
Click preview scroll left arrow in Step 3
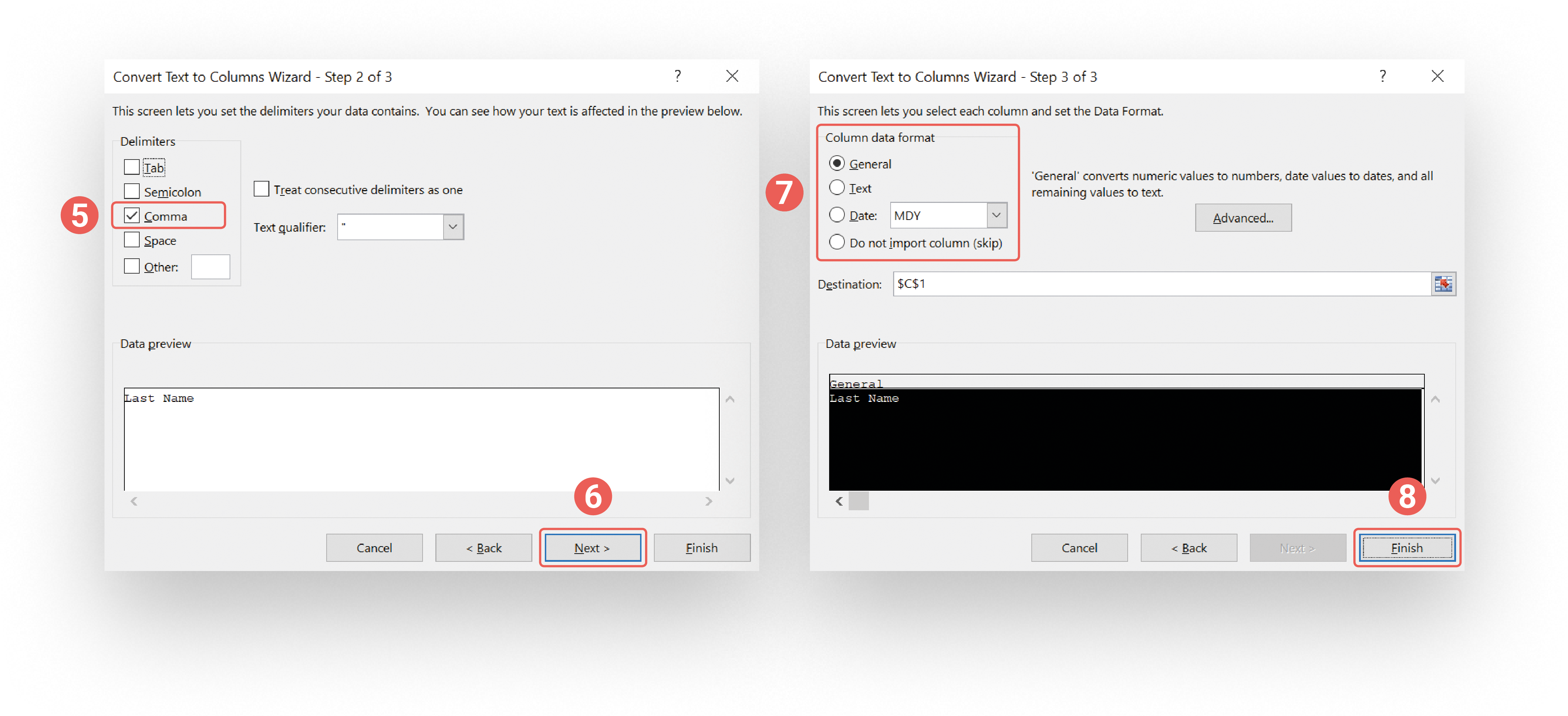click(839, 501)
